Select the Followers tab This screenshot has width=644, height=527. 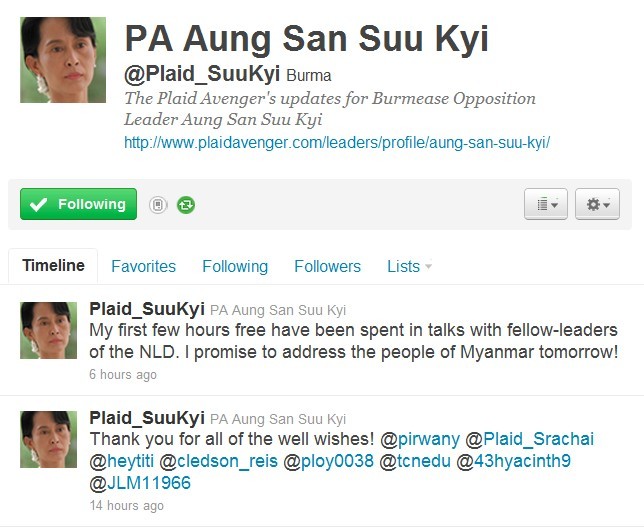[327, 266]
